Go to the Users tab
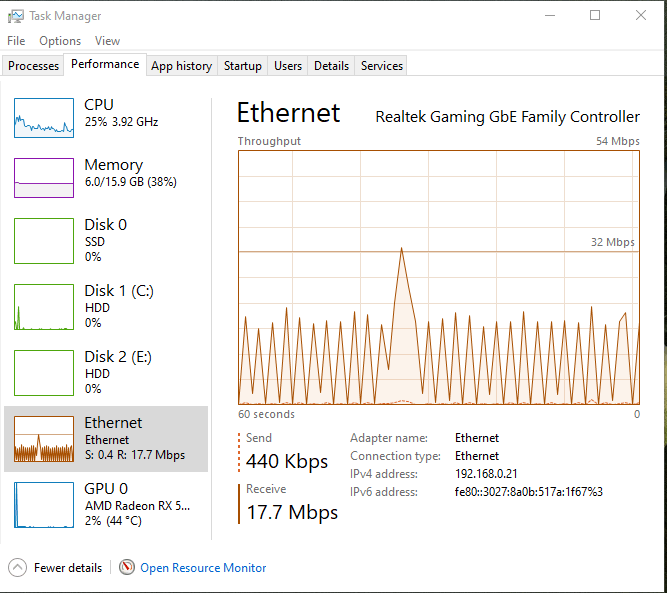The image size is (667, 593). click(x=288, y=66)
